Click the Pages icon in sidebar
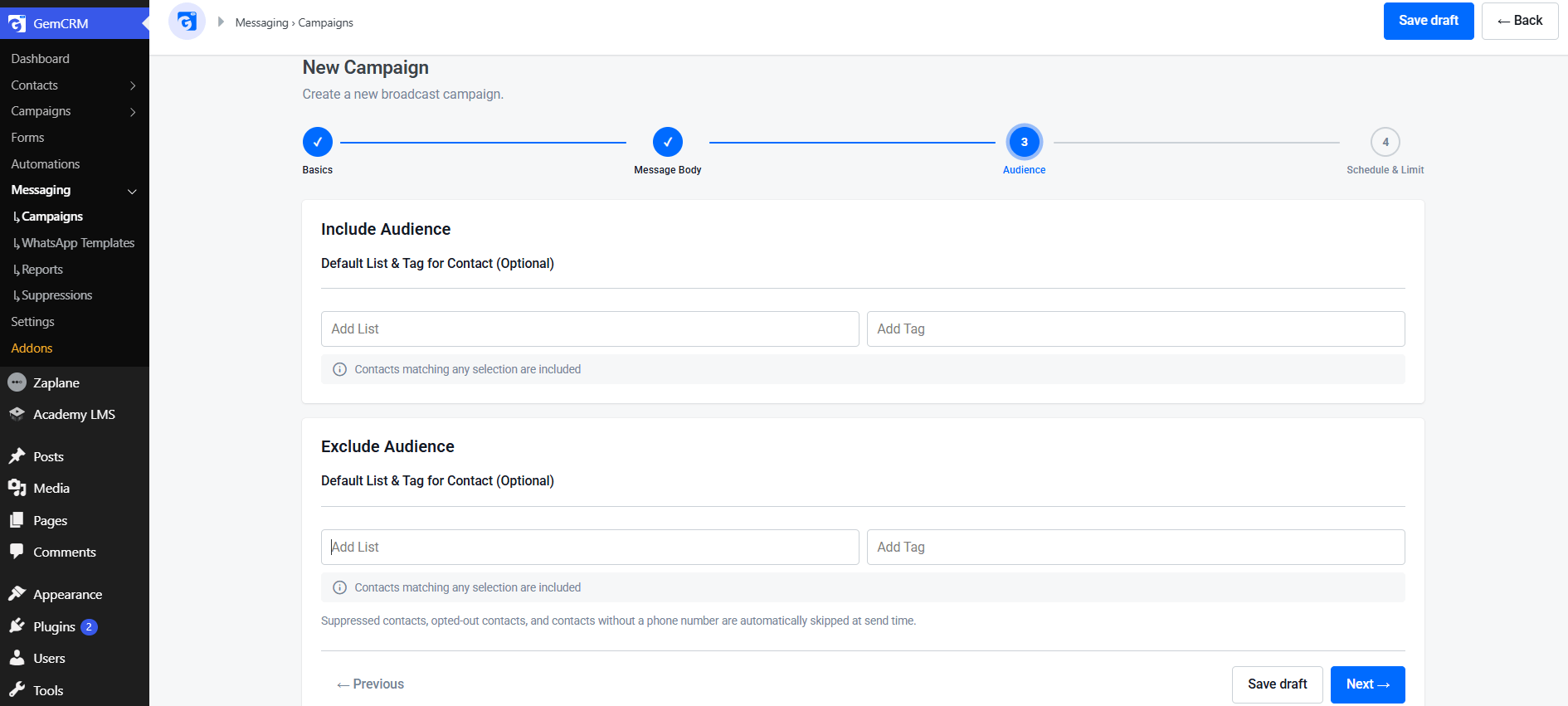Image resolution: width=1568 pixels, height=706 pixels. point(17,520)
